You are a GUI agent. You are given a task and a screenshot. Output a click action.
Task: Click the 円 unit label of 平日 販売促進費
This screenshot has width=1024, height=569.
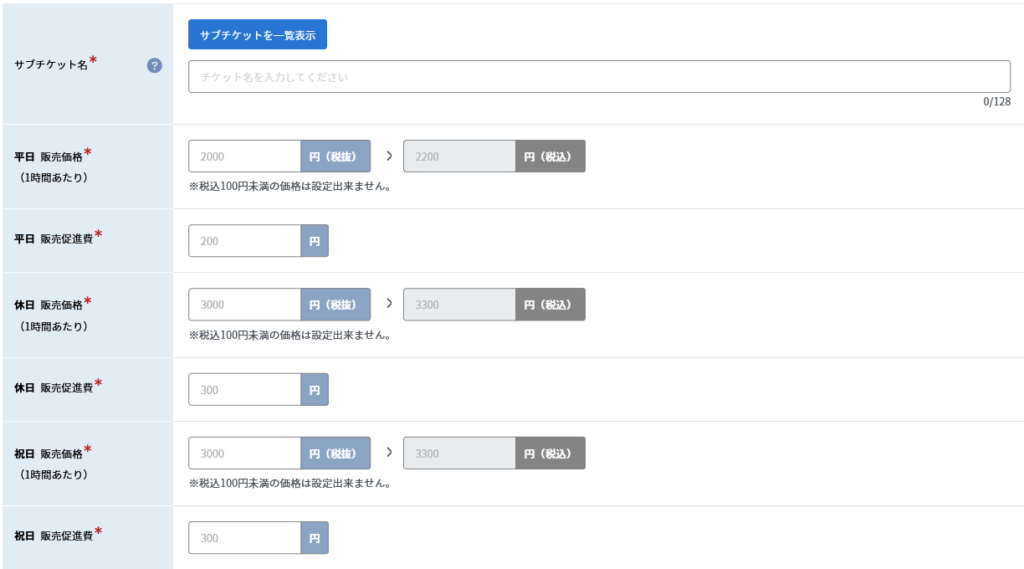(x=315, y=241)
